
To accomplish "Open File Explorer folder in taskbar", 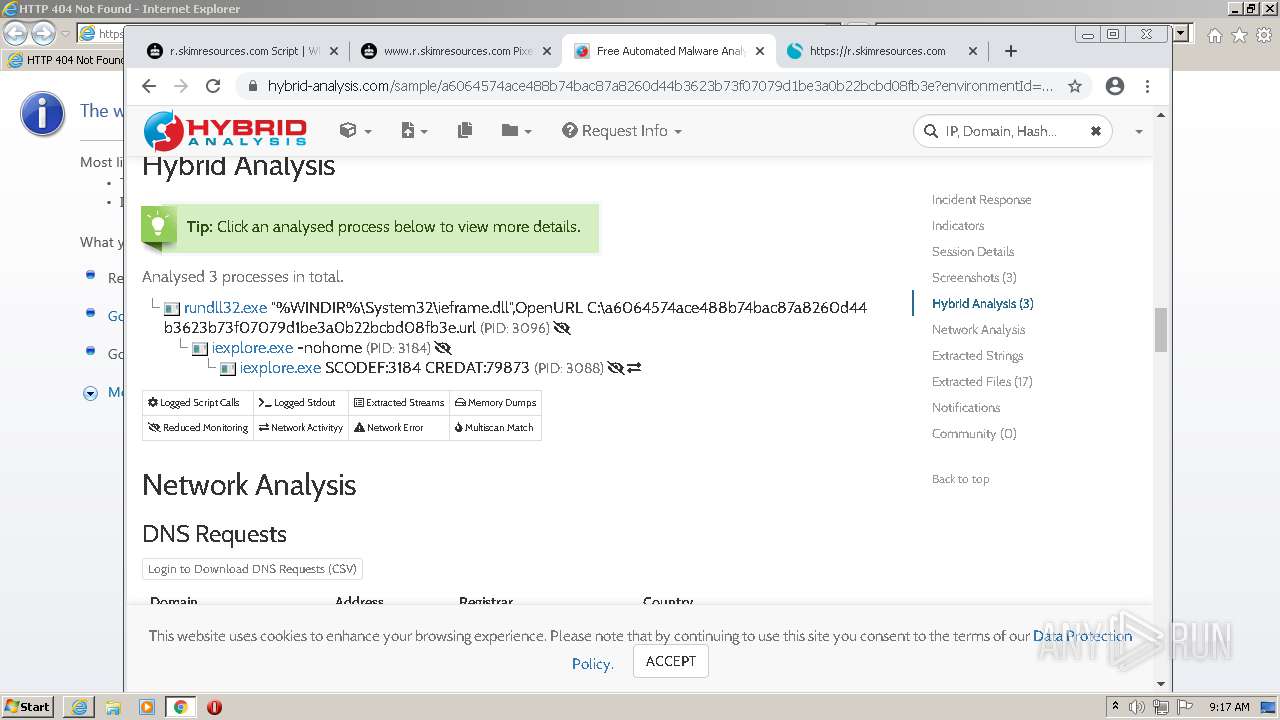I will 113,707.
